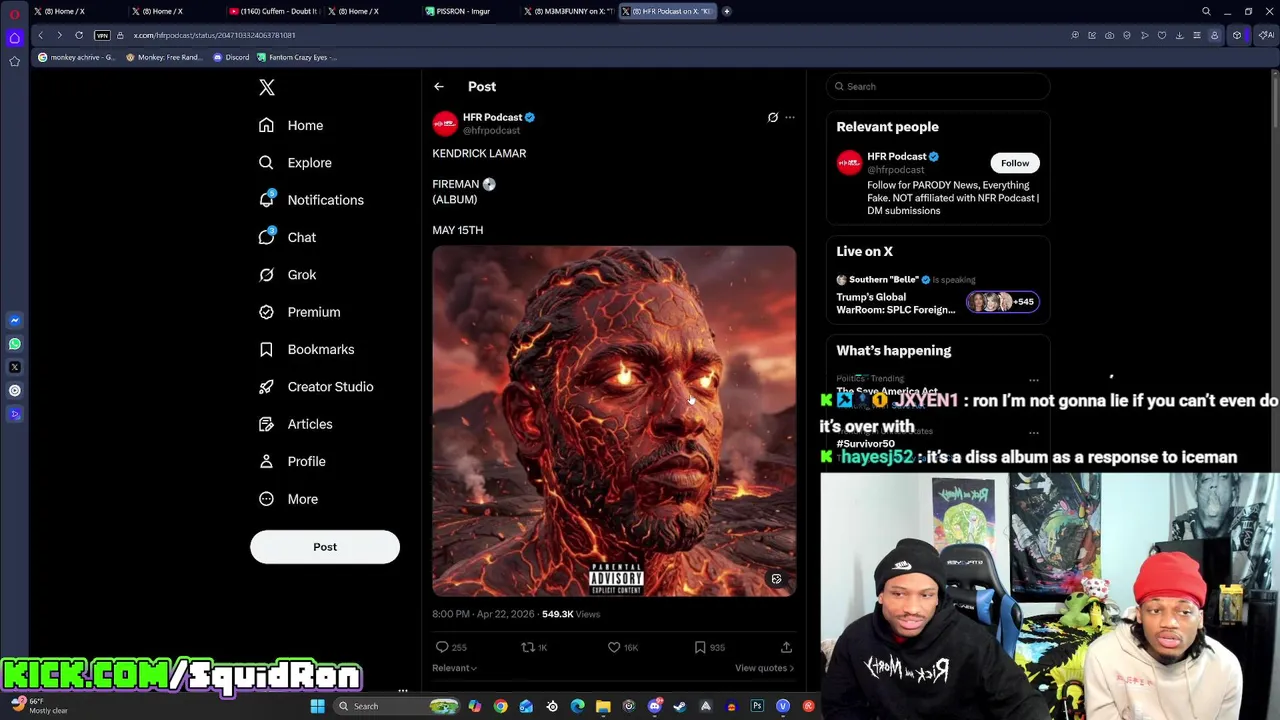Image resolution: width=1280 pixels, height=720 pixels.
Task: Open Creator Studio in the sidebar
Action: 315,386
